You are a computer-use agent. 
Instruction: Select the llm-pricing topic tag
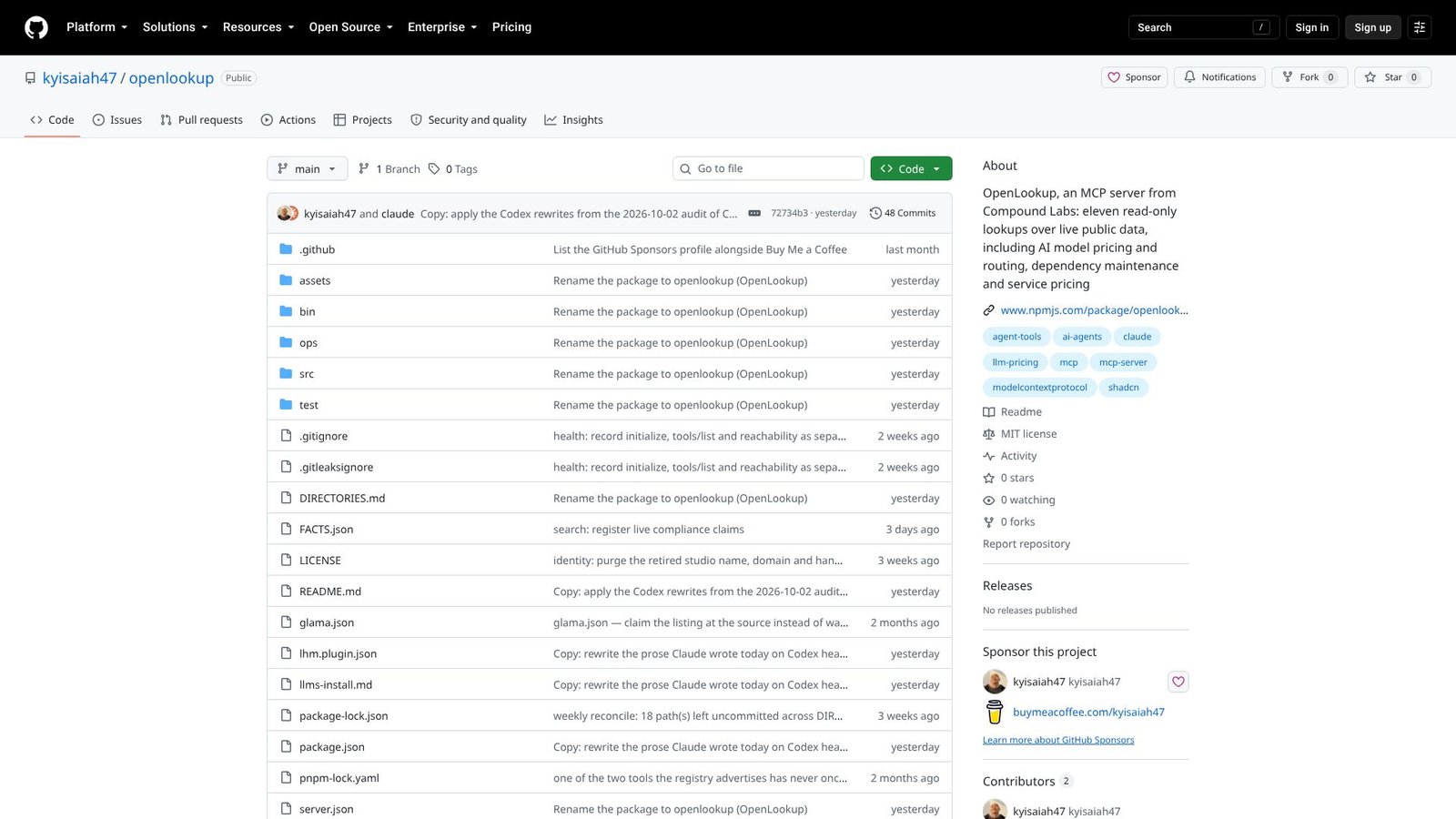pos(1015,362)
